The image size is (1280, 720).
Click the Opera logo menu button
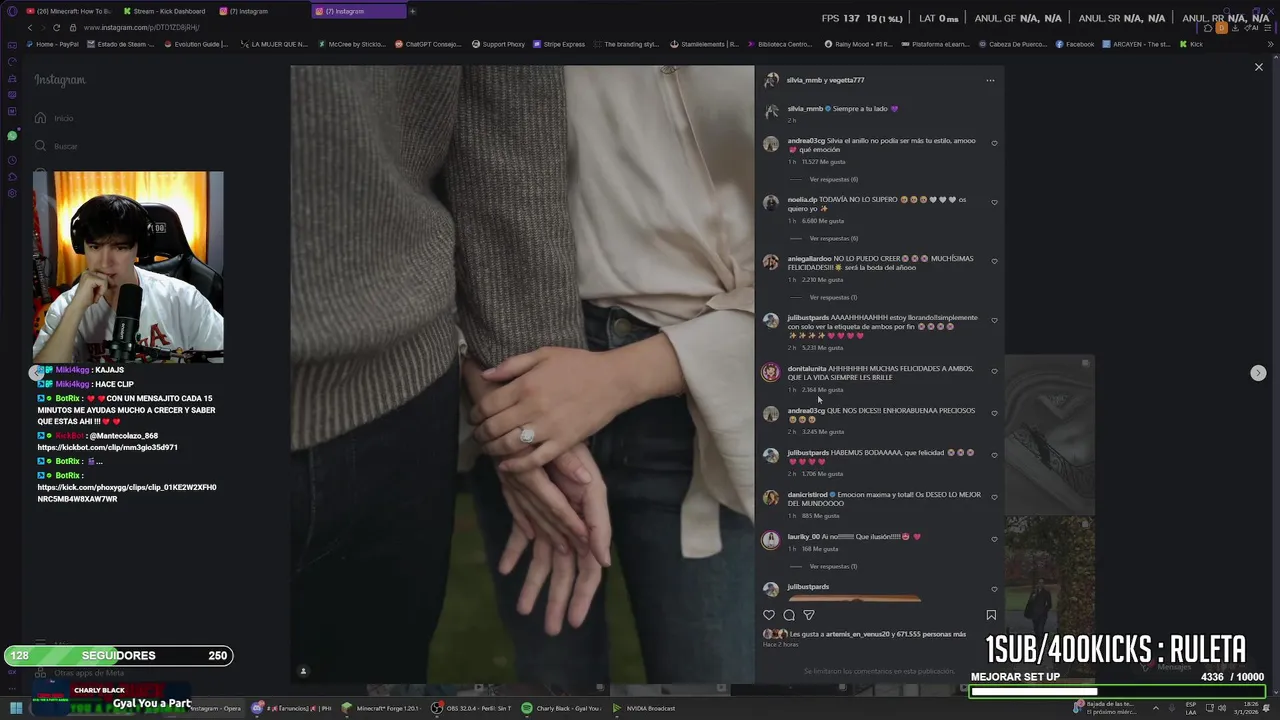click(x=12, y=11)
